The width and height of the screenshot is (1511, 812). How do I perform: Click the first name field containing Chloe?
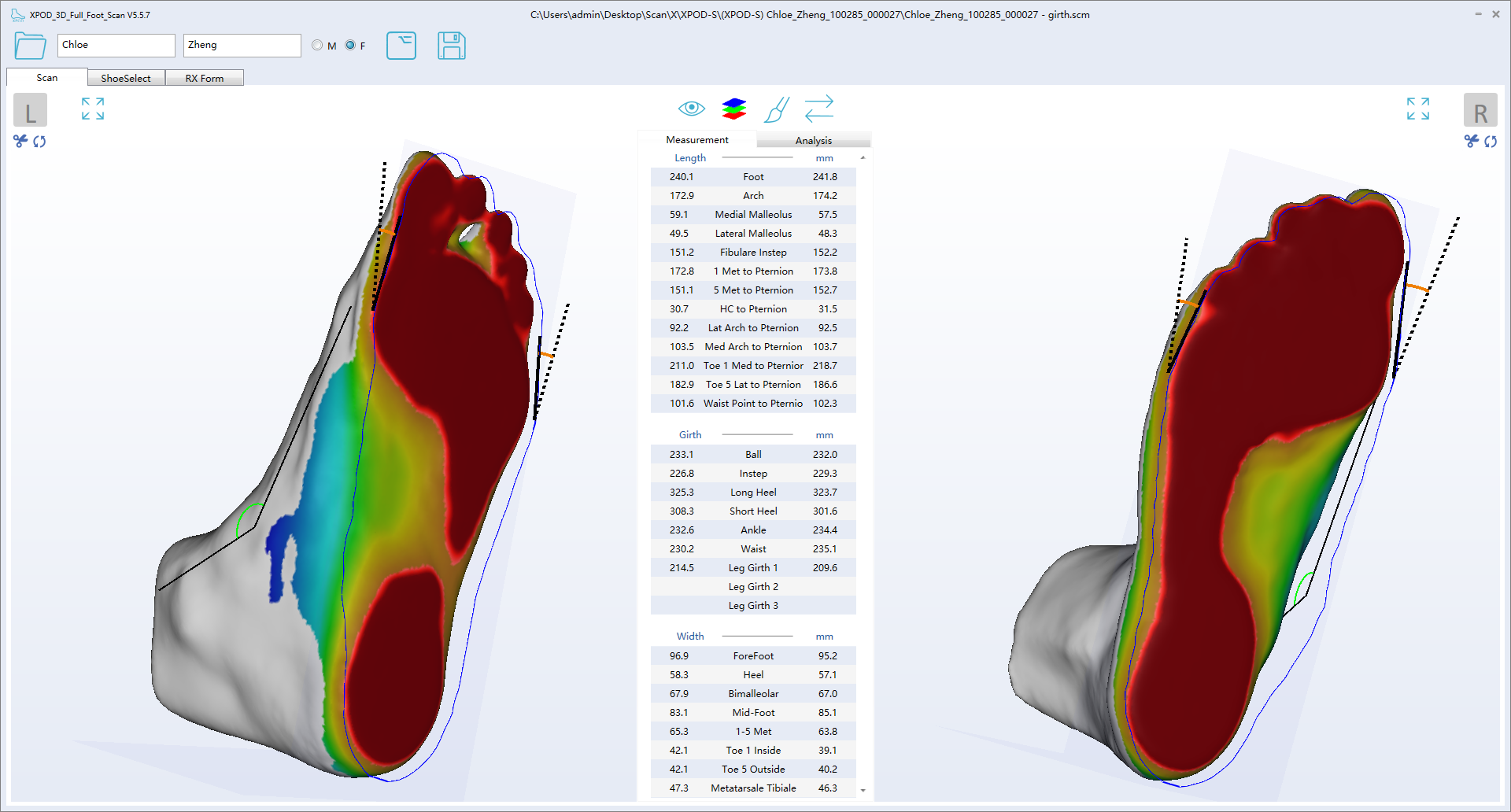[116, 46]
